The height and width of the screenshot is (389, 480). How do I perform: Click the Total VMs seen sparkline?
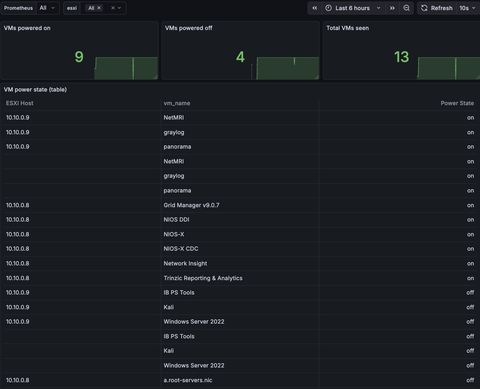coord(449,68)
